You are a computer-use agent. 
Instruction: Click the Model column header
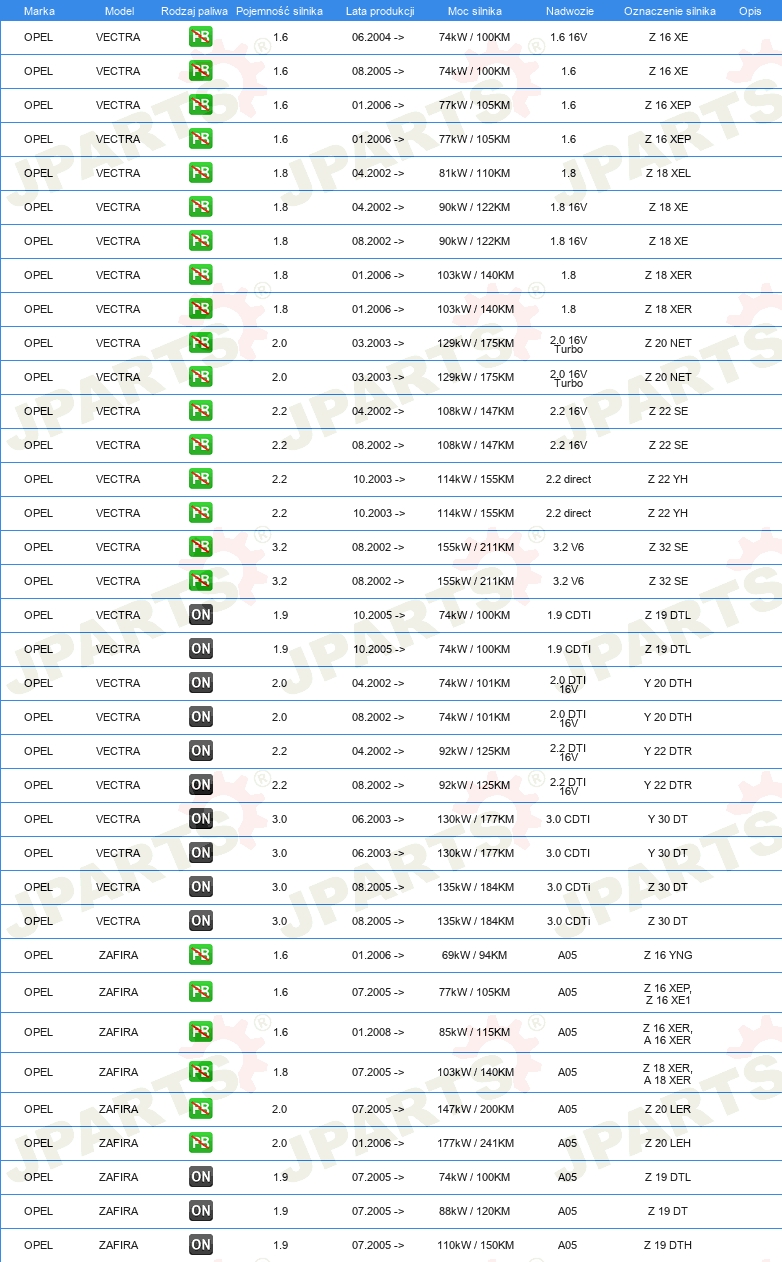[119, 11]
